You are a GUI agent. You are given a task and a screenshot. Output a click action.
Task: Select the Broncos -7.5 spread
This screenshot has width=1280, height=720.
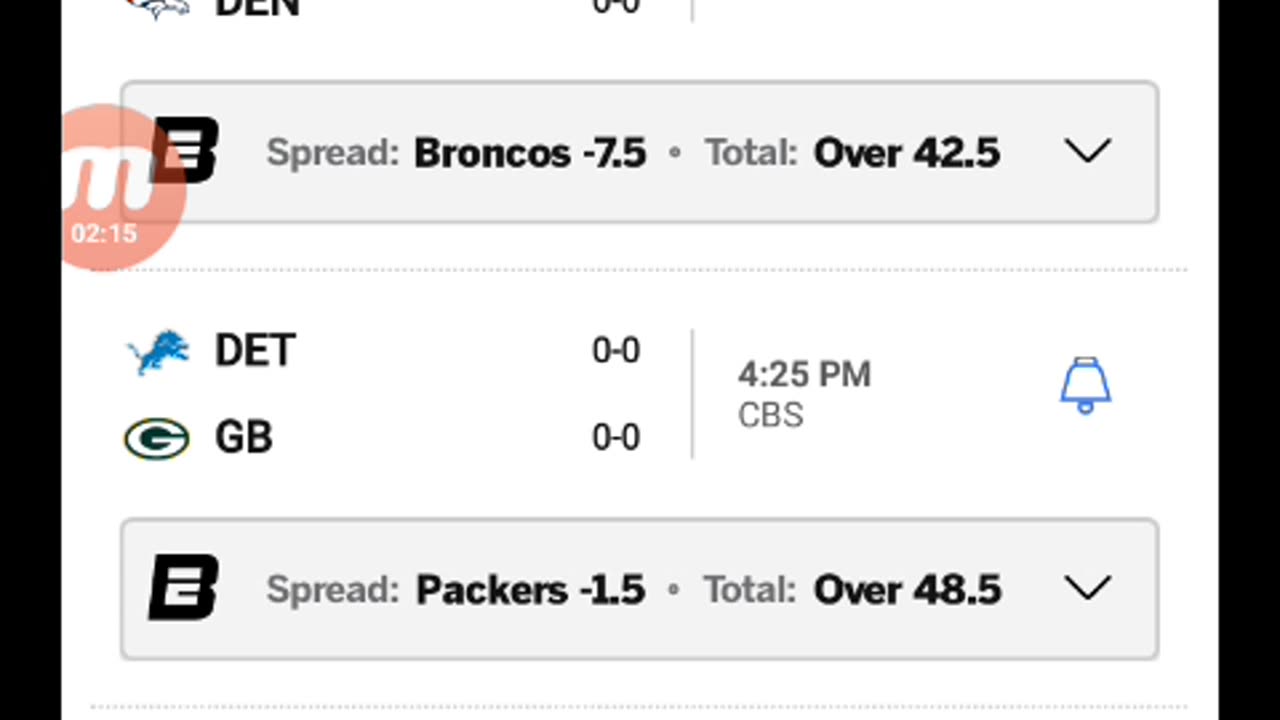tap(530, 153)
